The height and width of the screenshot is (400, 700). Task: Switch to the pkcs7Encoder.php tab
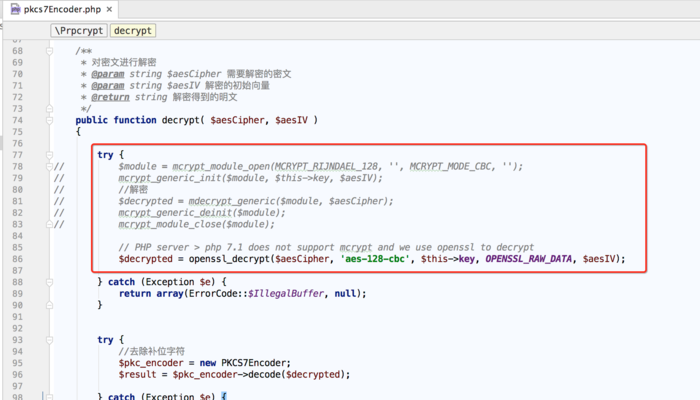pos(62,9)
